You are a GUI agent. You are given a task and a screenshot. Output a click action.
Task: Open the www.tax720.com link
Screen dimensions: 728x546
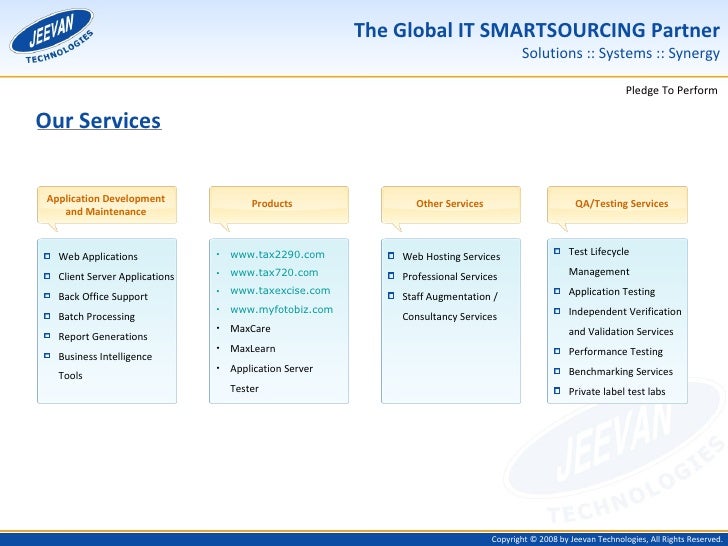[274, 273]
